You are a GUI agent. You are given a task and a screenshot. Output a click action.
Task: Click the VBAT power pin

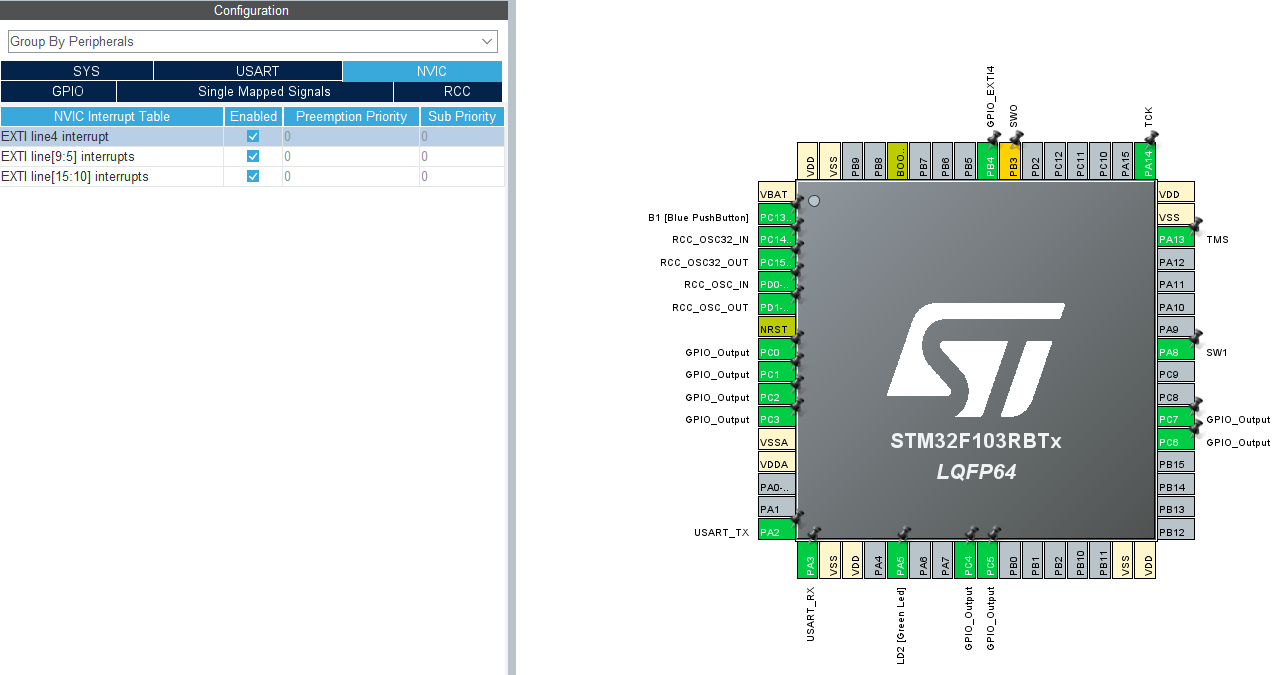(x=777, y=194)
